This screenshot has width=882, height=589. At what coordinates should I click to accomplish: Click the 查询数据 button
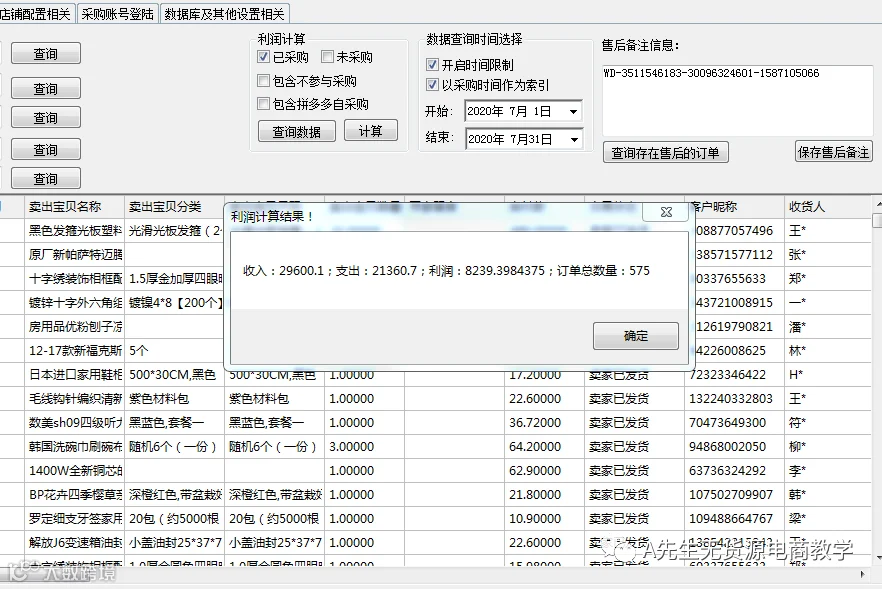pyautogui.click(x=296, y=132)
